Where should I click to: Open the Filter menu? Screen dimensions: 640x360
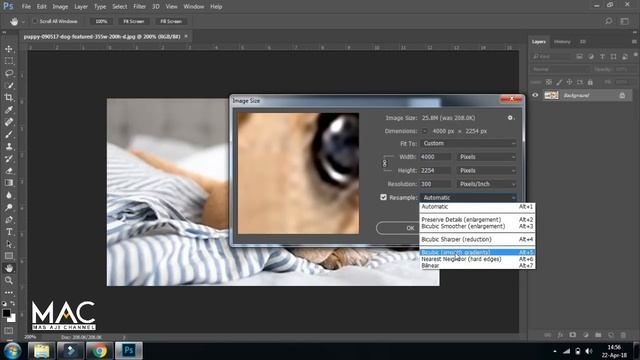tap(139, 7)
